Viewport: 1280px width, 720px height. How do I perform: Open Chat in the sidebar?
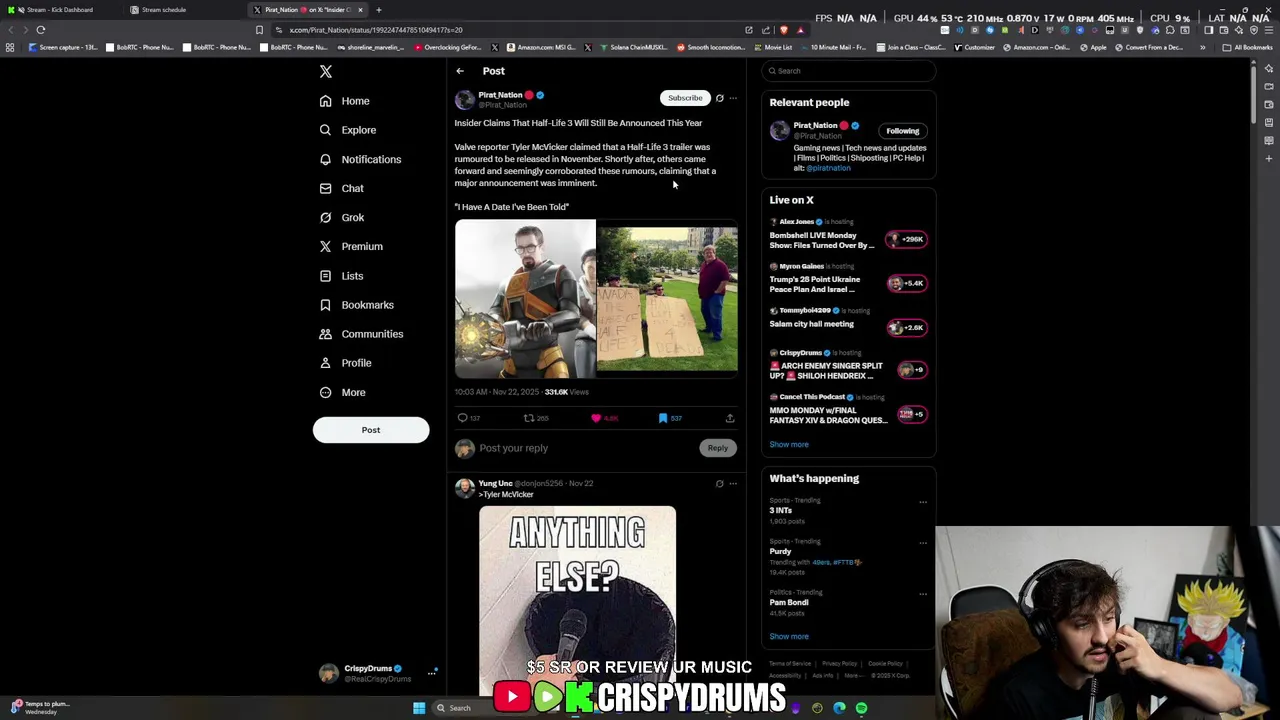[341, 188]
